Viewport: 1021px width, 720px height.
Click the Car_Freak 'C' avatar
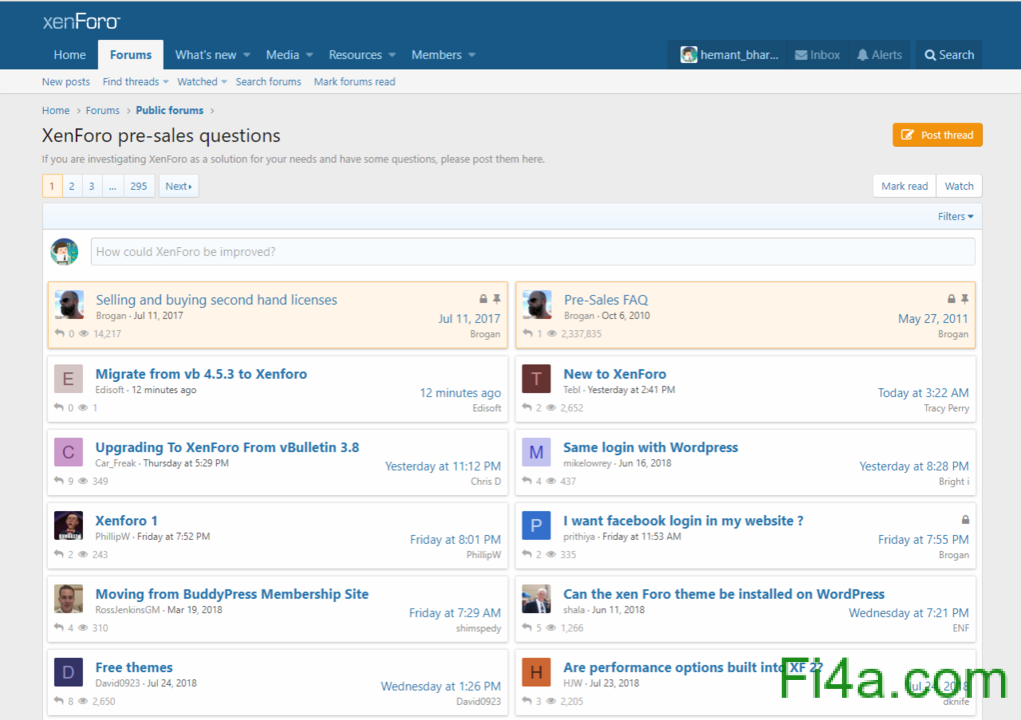[x=68, y=452]
